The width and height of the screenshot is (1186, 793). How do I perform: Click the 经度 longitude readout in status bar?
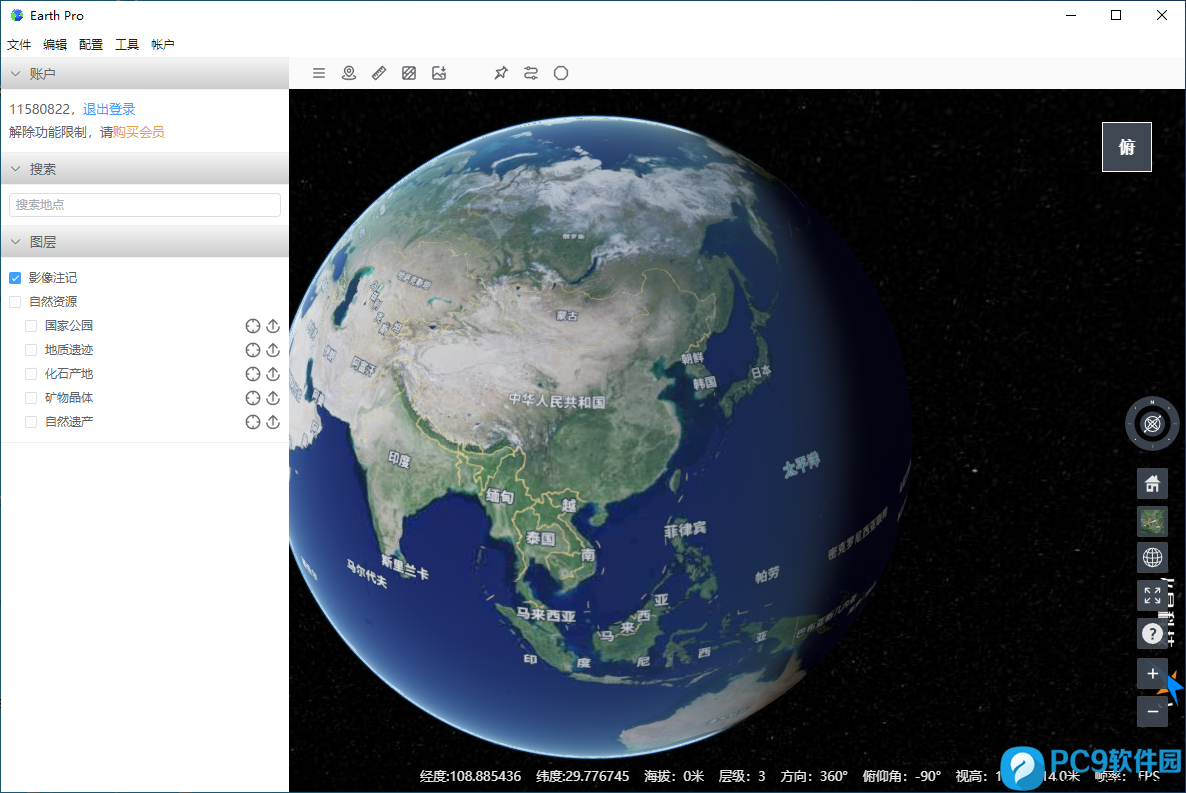(x=470, y=776)
